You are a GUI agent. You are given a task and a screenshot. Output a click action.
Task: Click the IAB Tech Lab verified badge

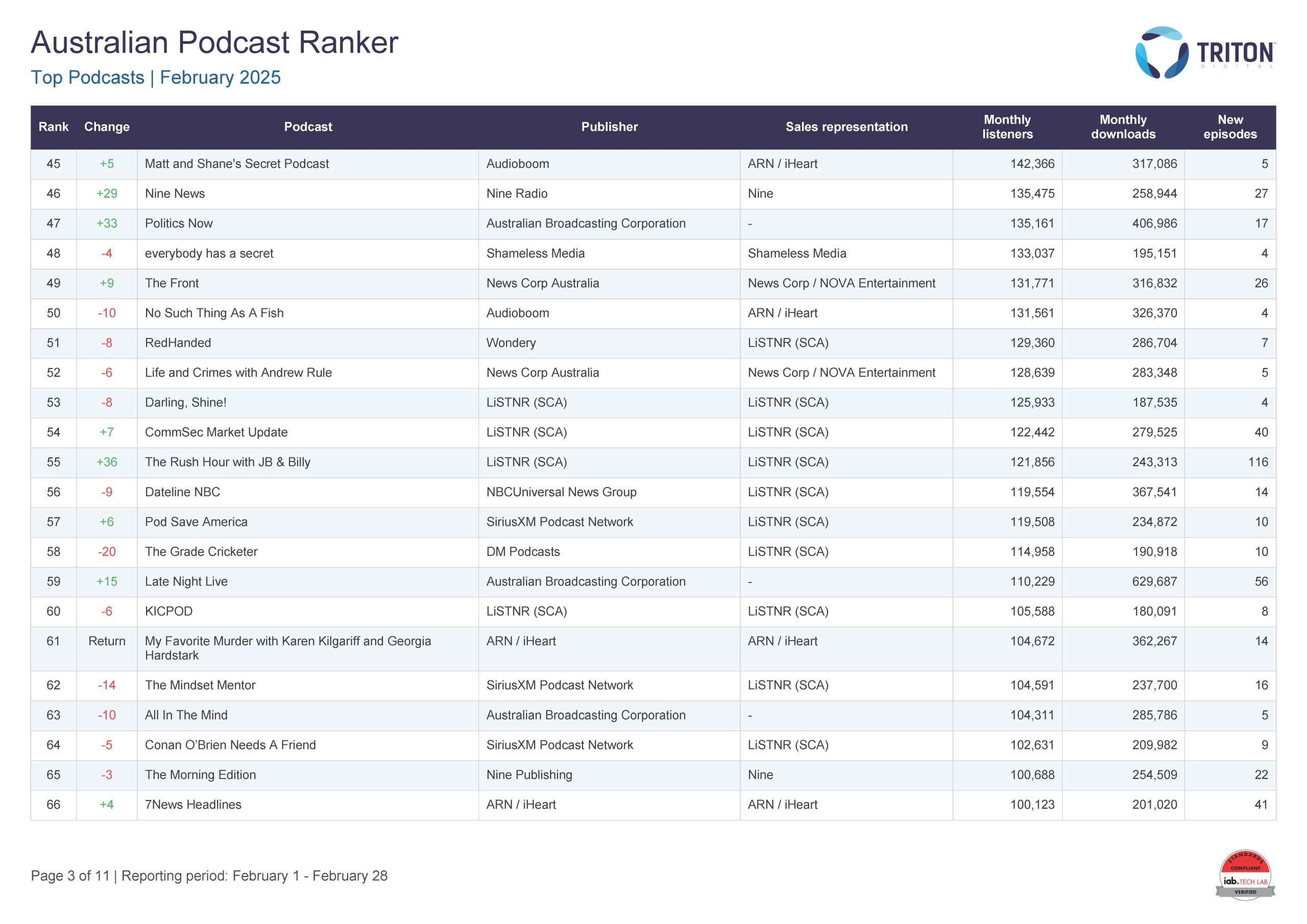pyautogui.click(x=1245, y=876)
